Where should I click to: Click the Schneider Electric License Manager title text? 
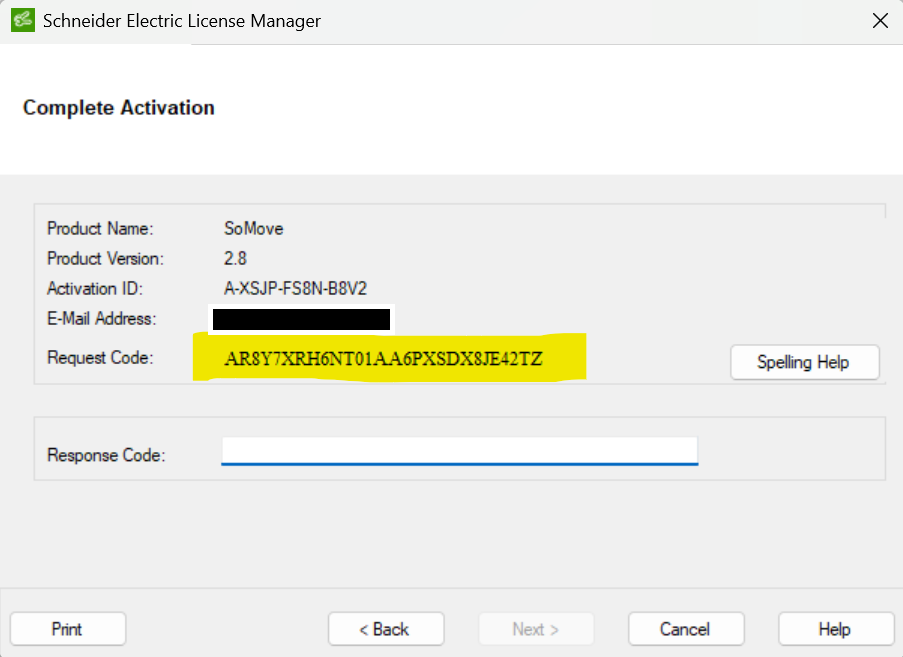click(x=182, y=21)
